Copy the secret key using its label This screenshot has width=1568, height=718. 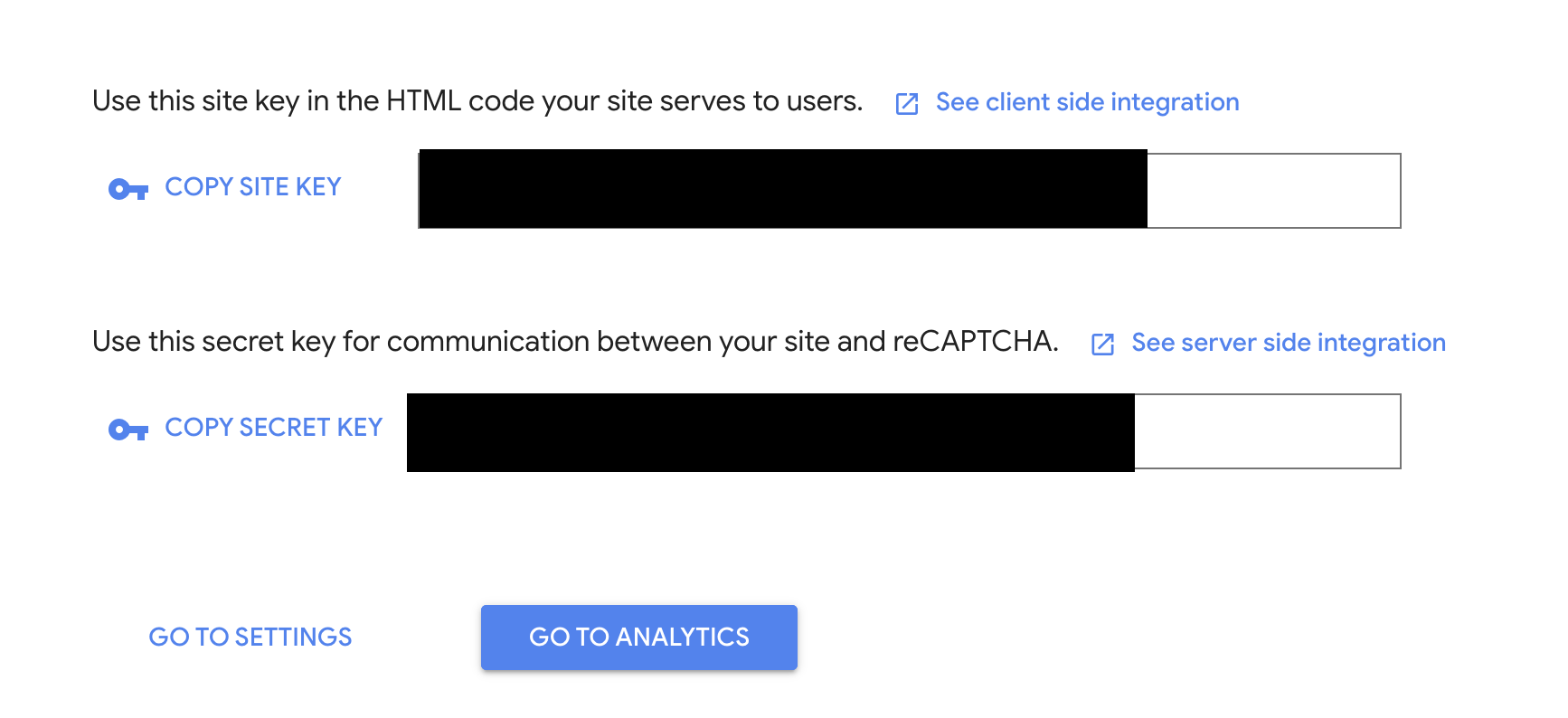(x=274, y=428)
